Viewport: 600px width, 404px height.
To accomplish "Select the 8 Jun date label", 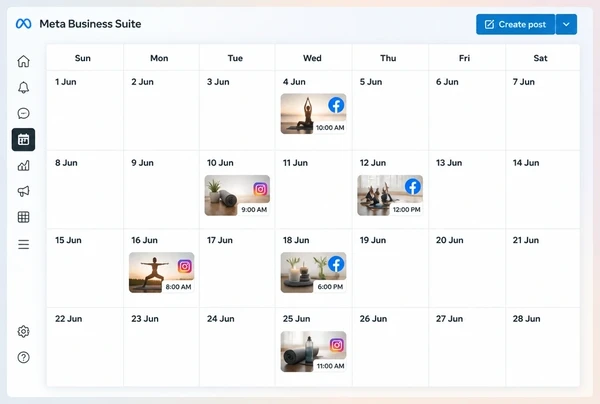I will pyautogui.click(x=66, y=163).
